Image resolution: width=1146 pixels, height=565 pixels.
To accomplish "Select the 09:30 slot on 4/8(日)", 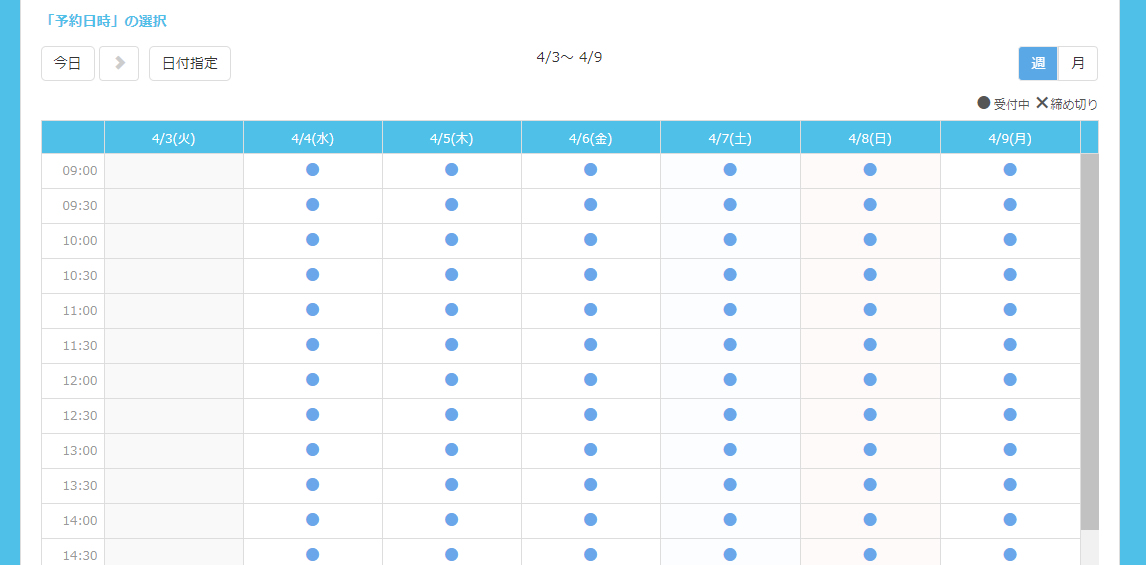I will pos(870,205).
